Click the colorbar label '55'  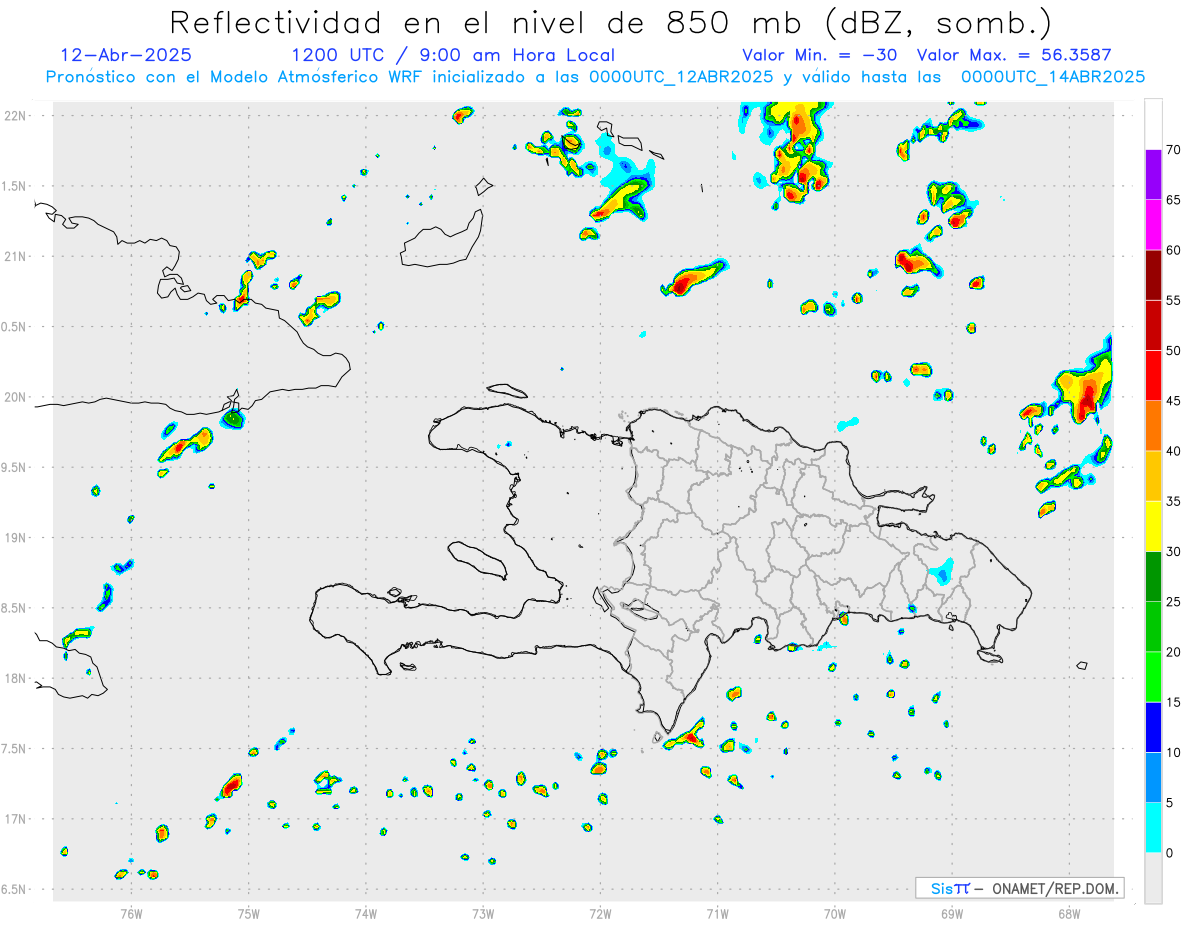1174,300
